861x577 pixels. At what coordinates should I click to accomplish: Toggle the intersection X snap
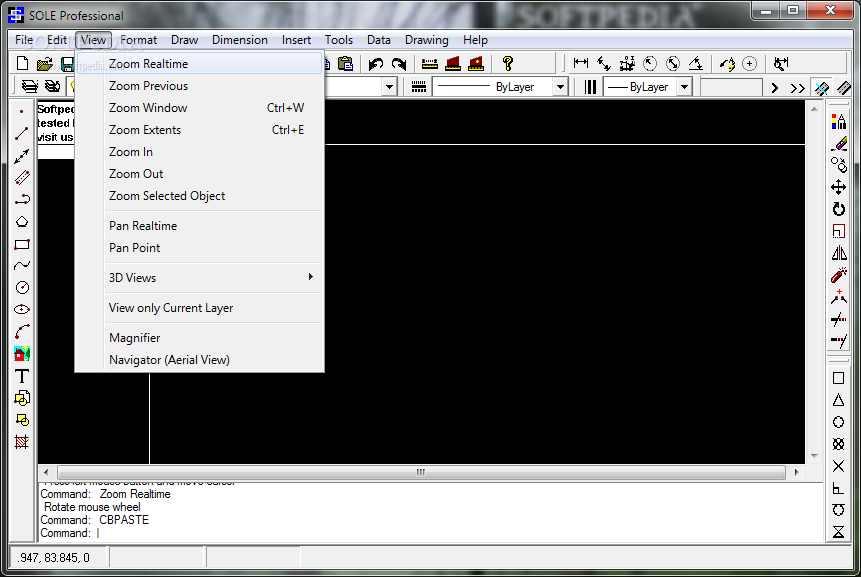coord(838,466)
